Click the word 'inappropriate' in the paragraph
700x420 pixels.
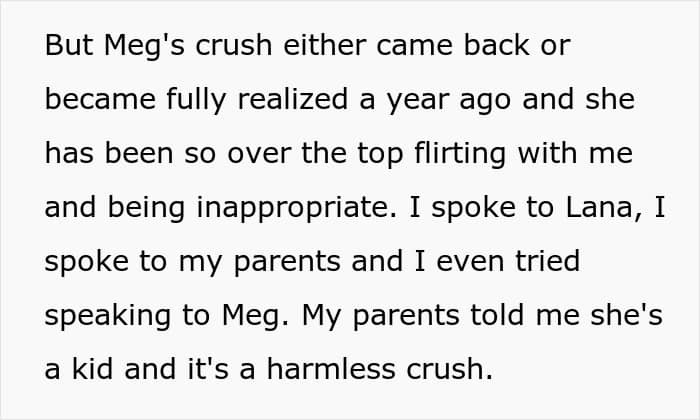click(296, 209)
